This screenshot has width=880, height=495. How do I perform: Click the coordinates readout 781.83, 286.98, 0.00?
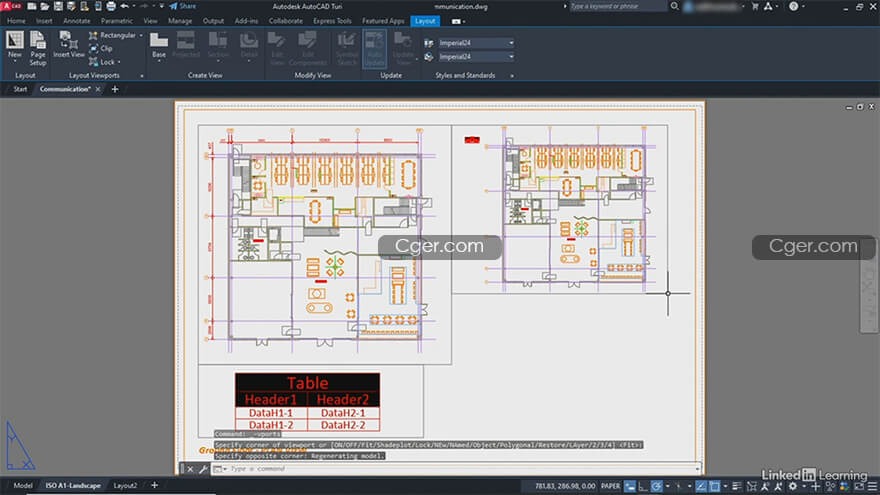(565, 486)
